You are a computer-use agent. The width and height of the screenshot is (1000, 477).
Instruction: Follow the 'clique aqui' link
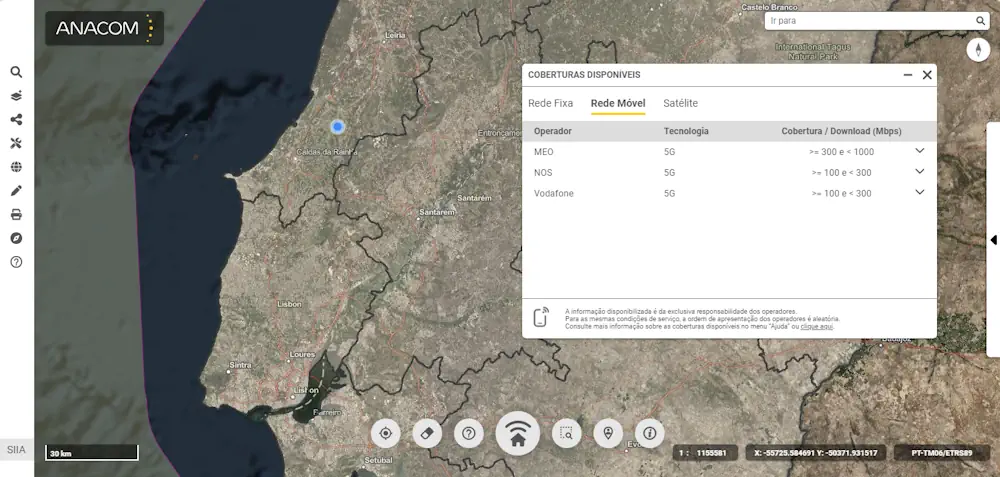pyautogui.click(x=816, y=327)
